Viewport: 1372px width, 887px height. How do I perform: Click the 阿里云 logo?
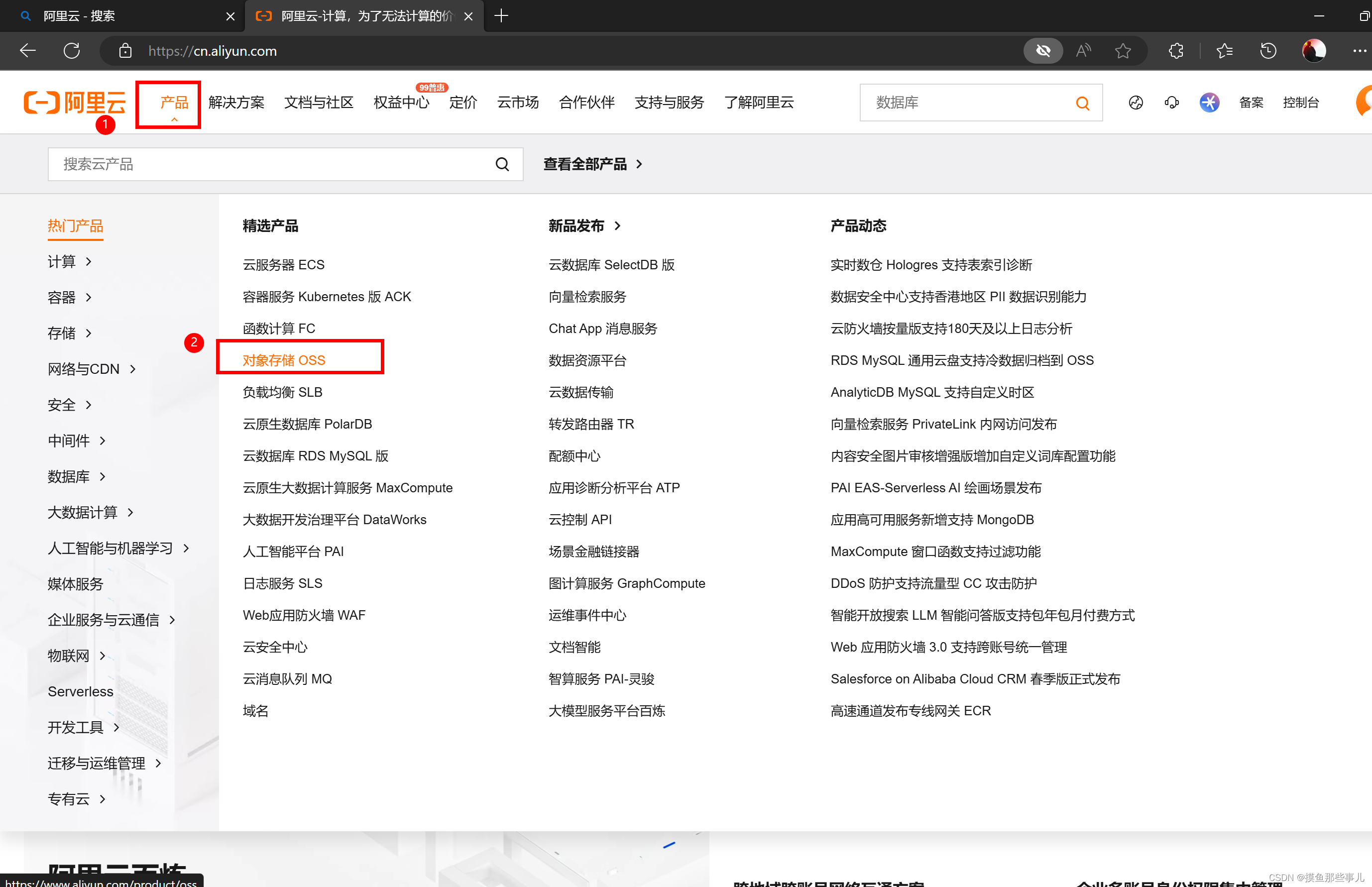[75, 103]
